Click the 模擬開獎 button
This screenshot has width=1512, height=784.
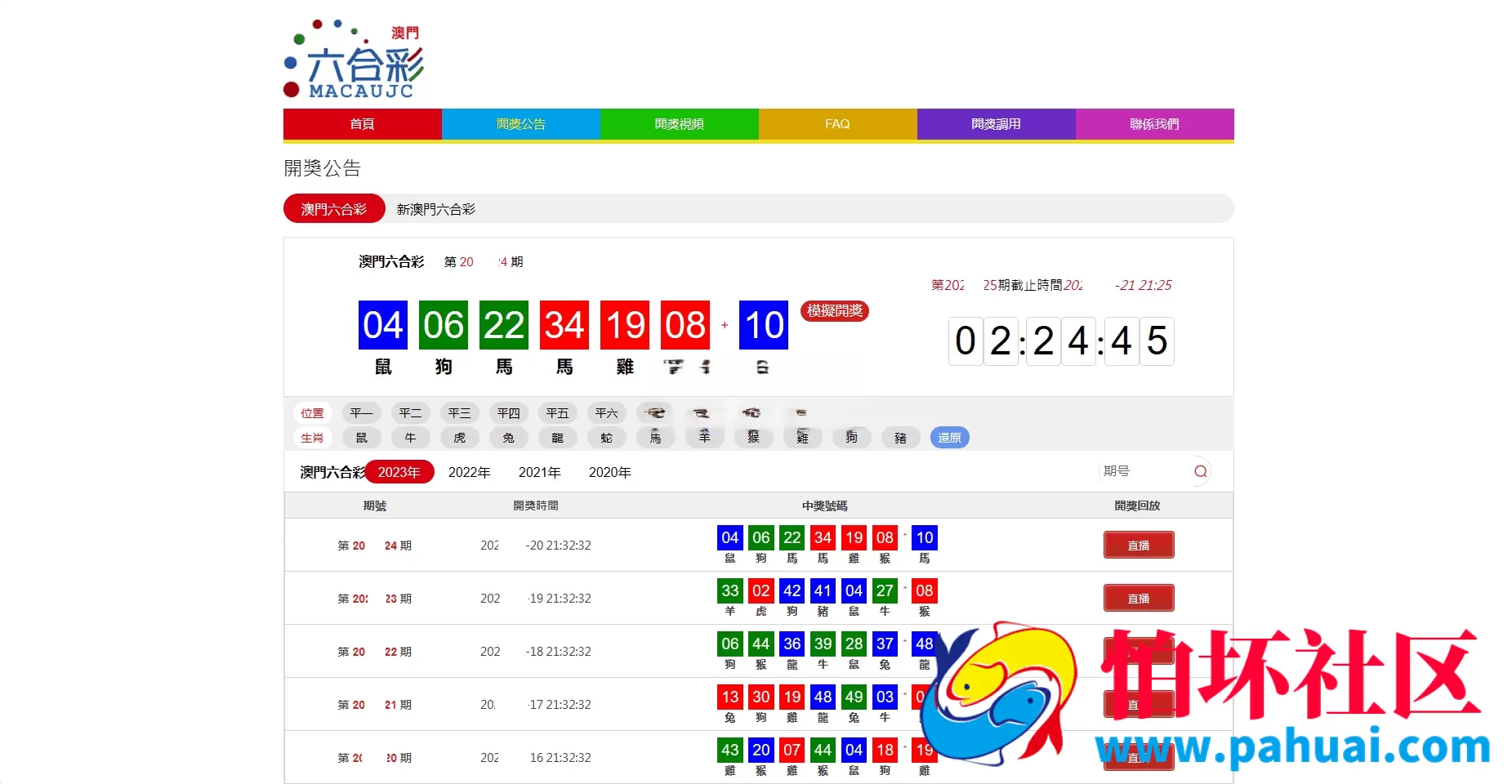[835, 310]
